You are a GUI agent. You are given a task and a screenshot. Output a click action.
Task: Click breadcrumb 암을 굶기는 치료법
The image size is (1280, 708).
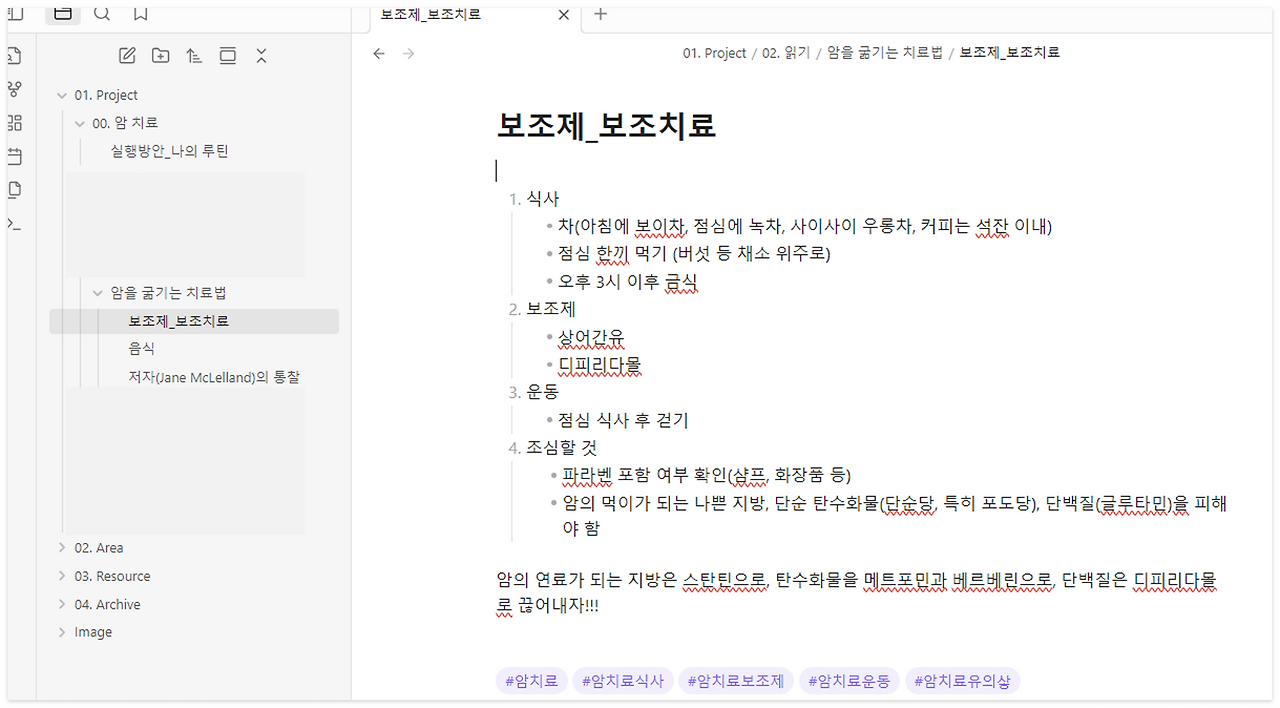pyautogui.click(x=885, y=53)
